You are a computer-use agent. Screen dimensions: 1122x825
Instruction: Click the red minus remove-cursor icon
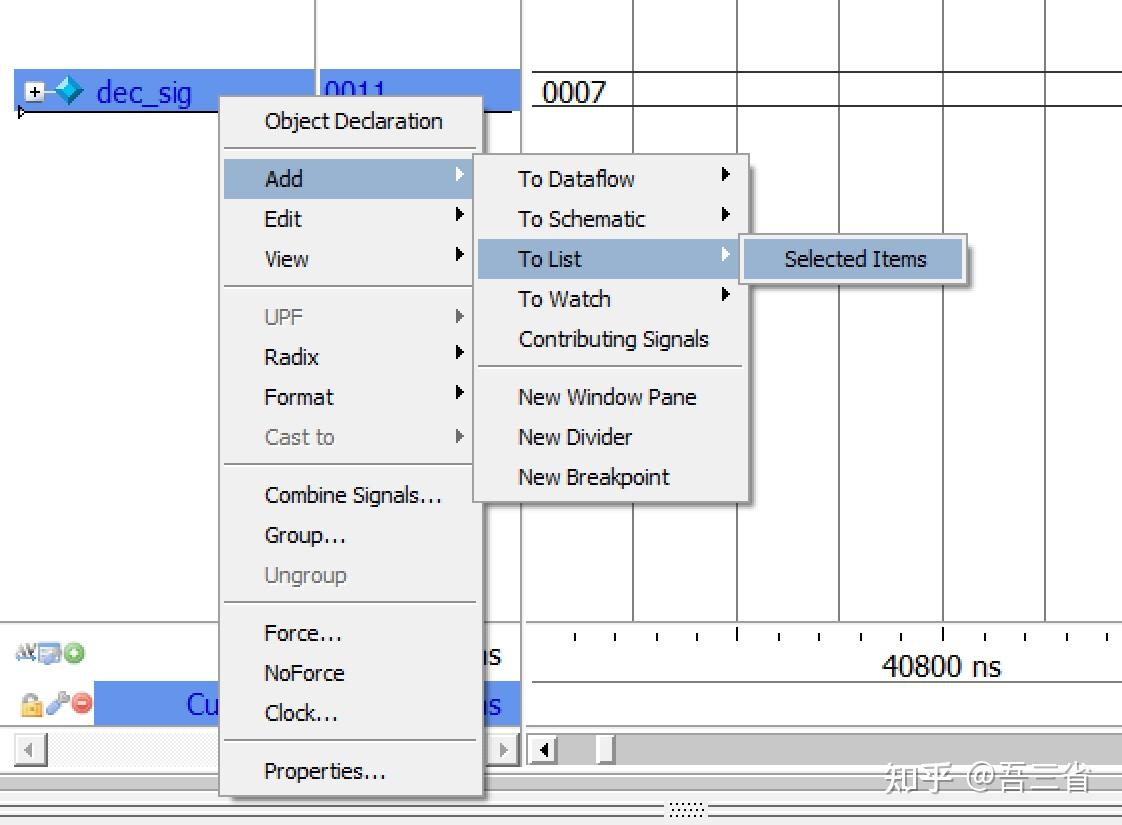(x=82, y=703)
